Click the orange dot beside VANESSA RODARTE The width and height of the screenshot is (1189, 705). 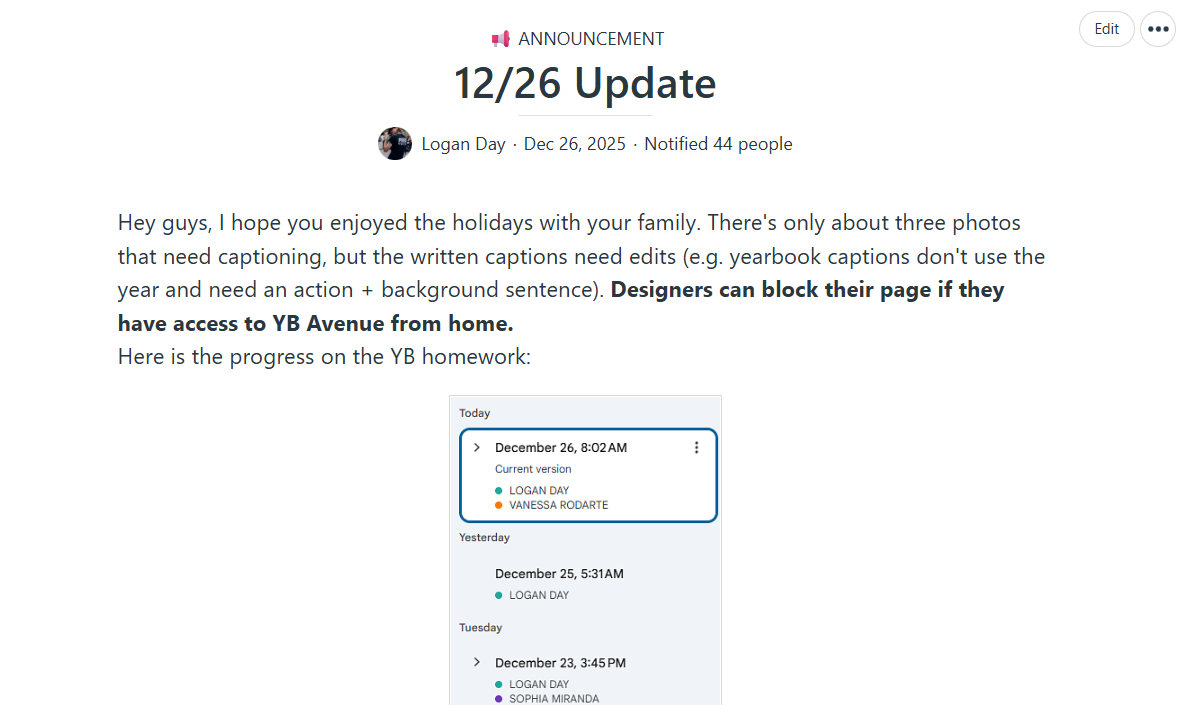click(x=498, y=505)
